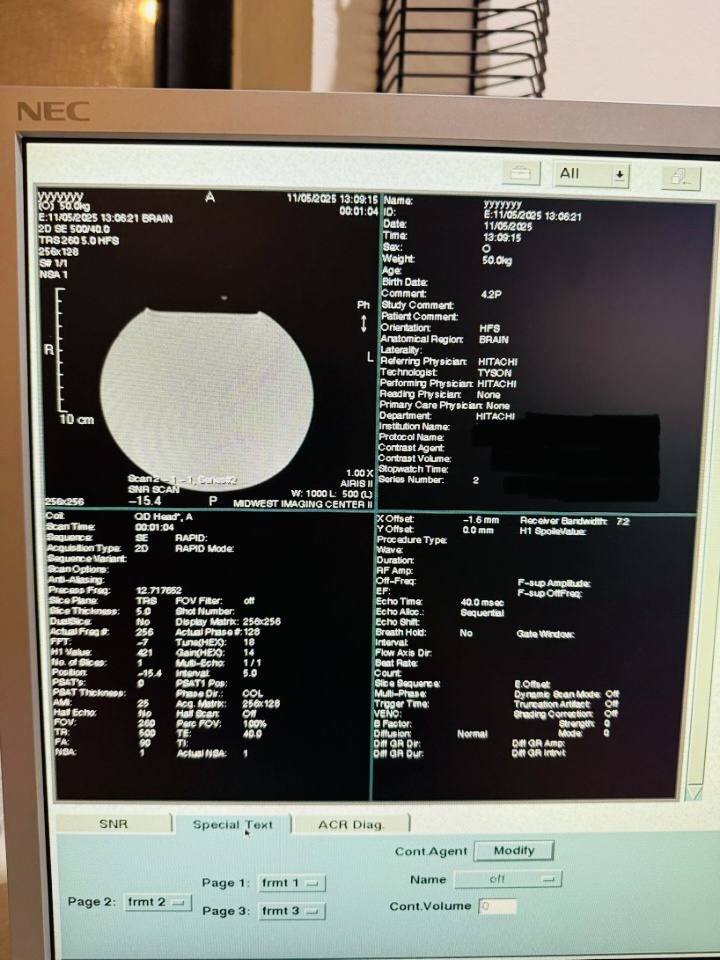
Task: Open the Page 3 frmt 3 dropdown
Action: click(x=292, y=911)
